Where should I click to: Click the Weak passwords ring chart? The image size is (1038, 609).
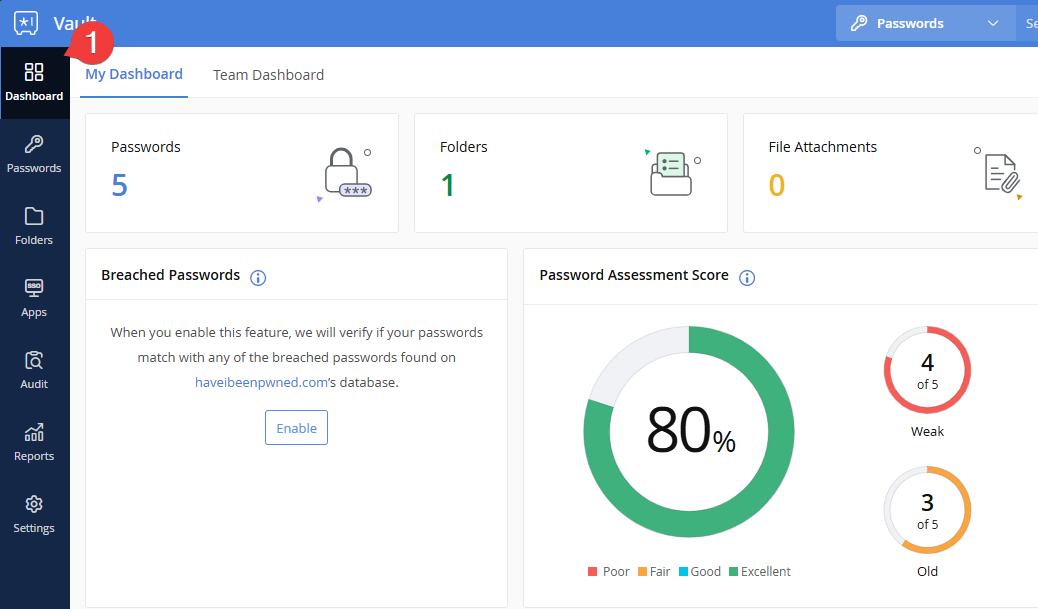tap(927, 370)
